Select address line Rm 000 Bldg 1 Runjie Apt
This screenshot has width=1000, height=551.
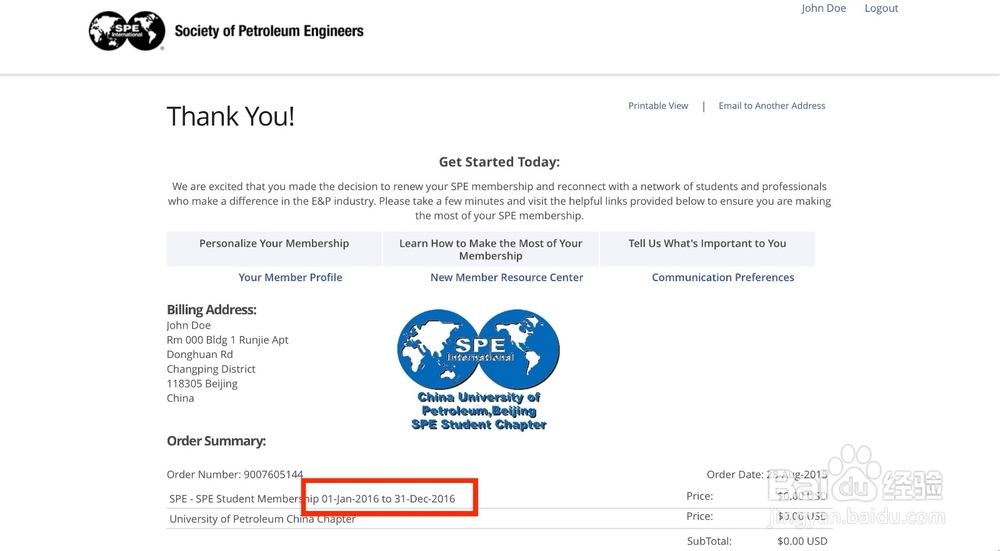[227, 340]
